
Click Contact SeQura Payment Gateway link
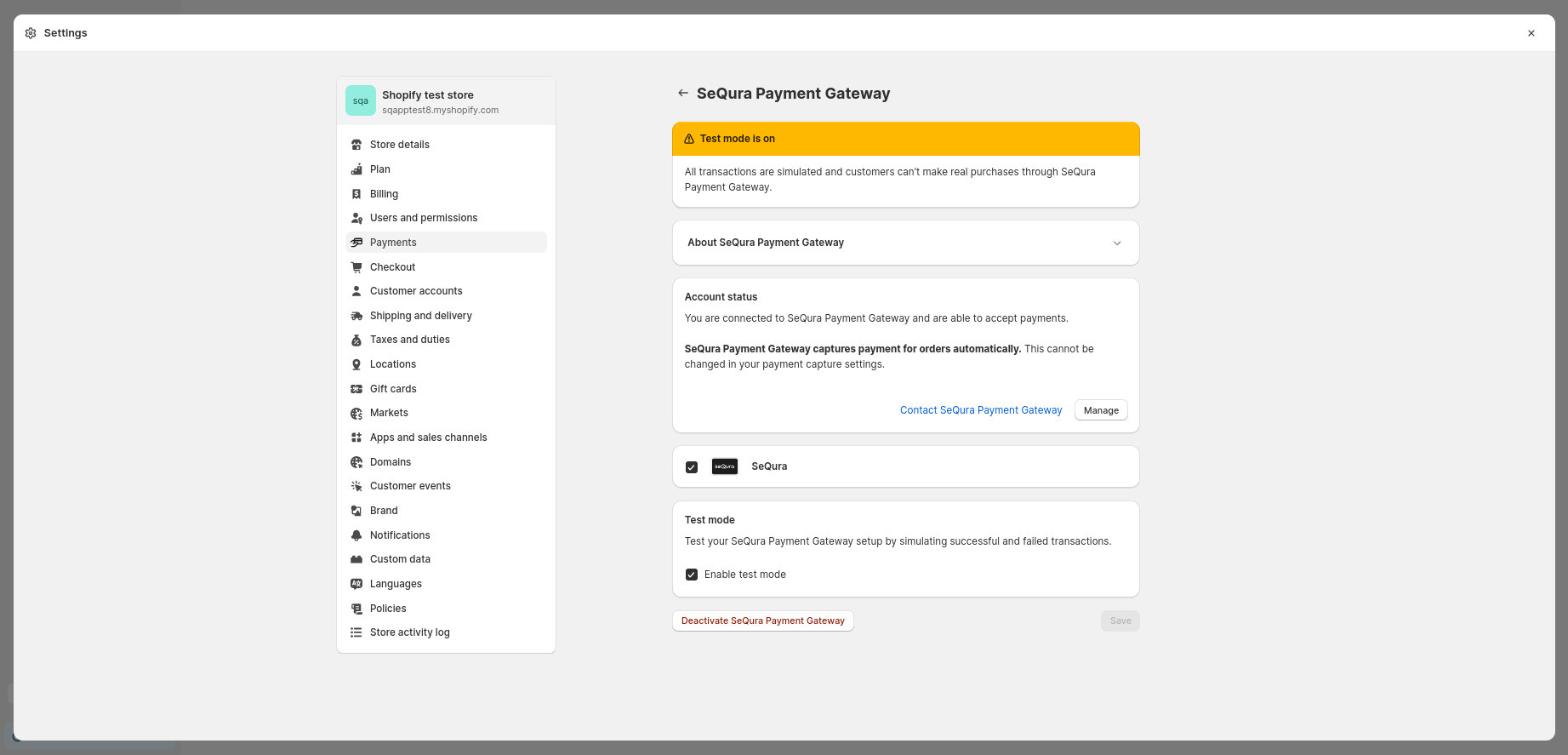(981, 410)
